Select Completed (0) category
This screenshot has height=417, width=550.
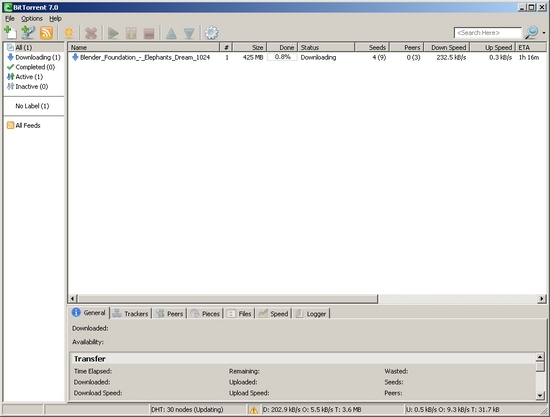pyautogui.click(x=31, y=67)
